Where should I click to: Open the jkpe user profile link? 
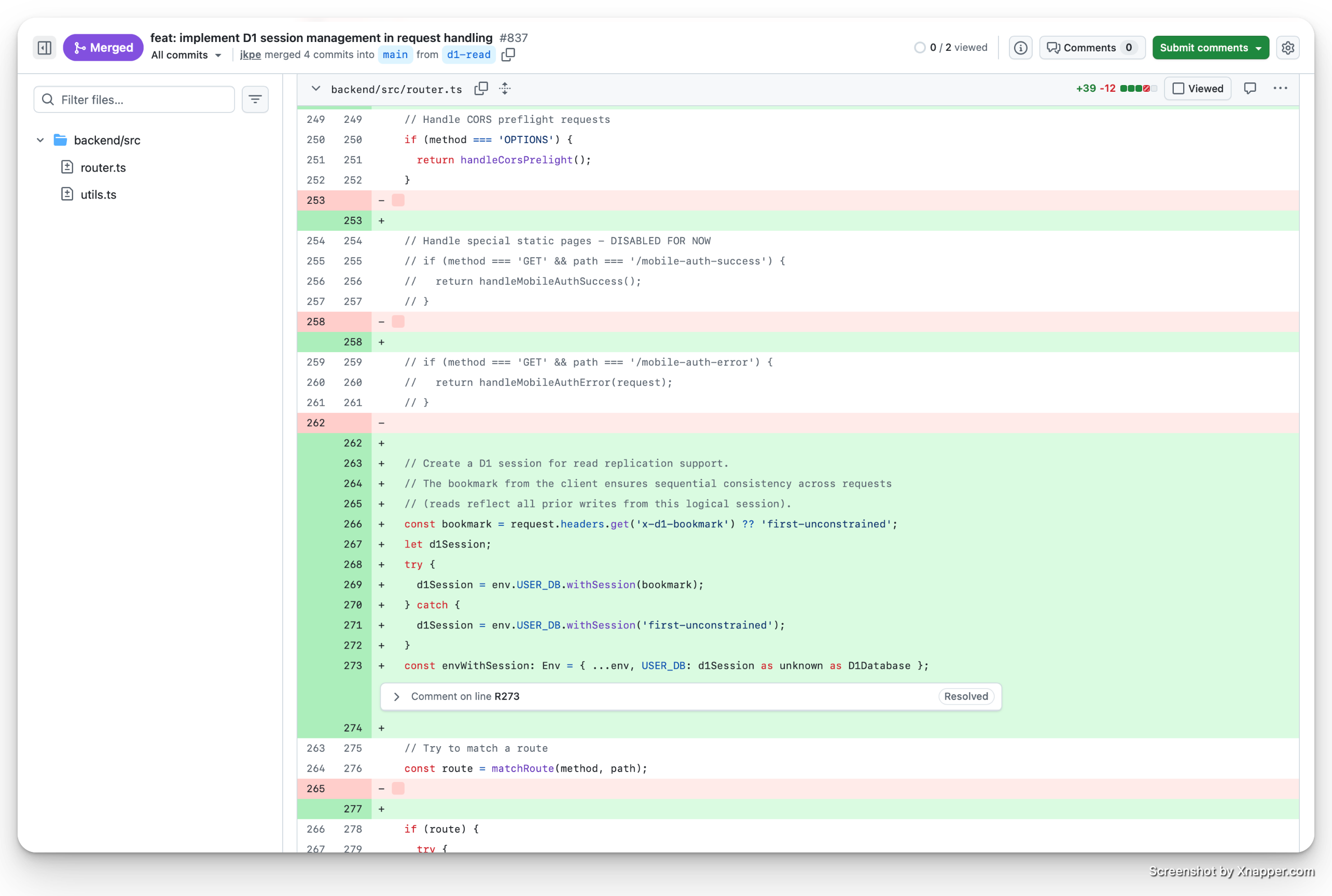point(250,55)
